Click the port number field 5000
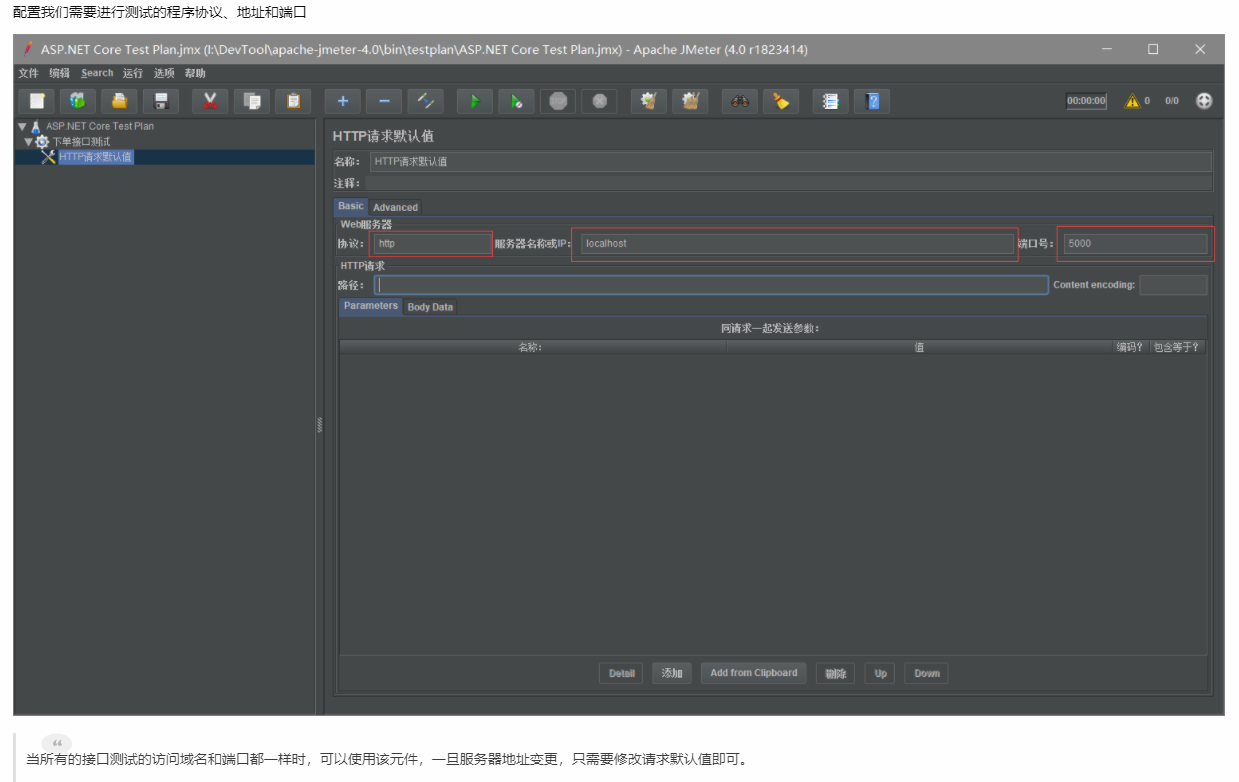This screenshot has width=1239, height=782. pos(1135,243)
